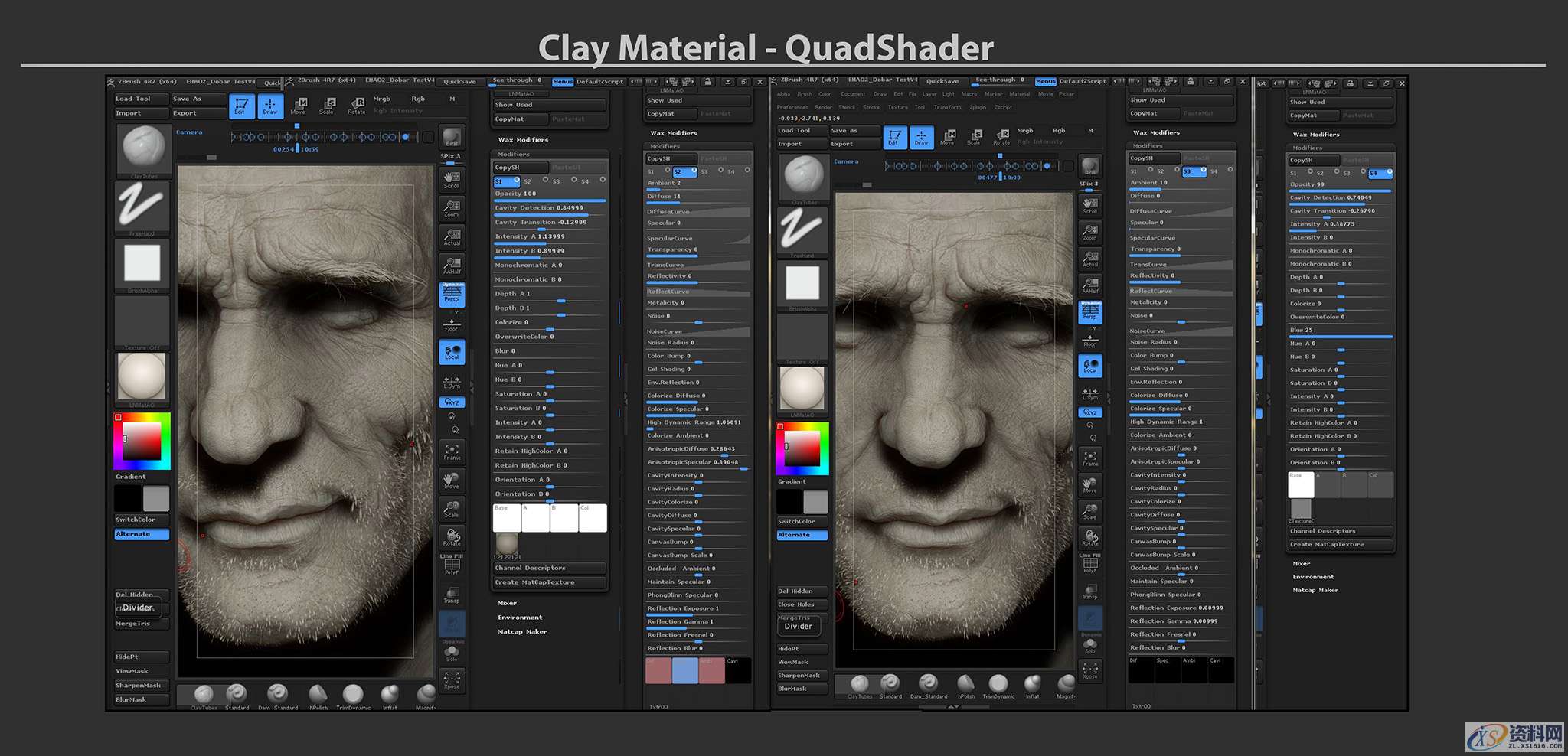Viewport: 1568px width, 756px height.
Task: Toggle Persp perspective button in left window
Action: coord(452,294)
